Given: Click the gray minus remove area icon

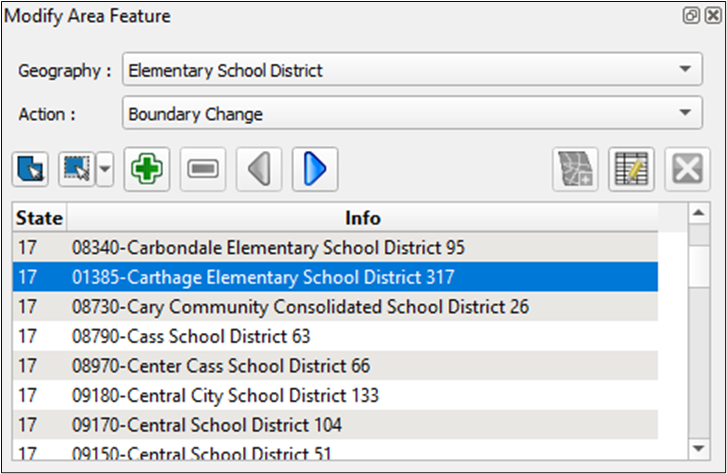Looking at the screenshot, I should point(203,169).
